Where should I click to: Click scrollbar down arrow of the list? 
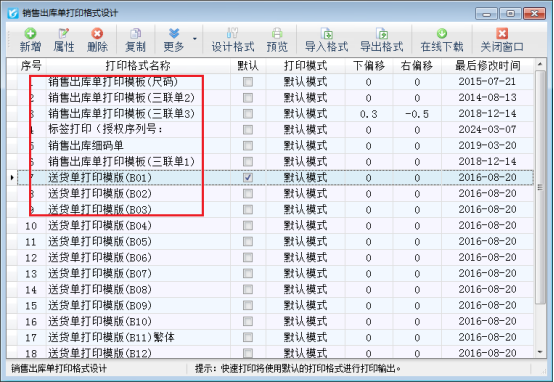540,352
